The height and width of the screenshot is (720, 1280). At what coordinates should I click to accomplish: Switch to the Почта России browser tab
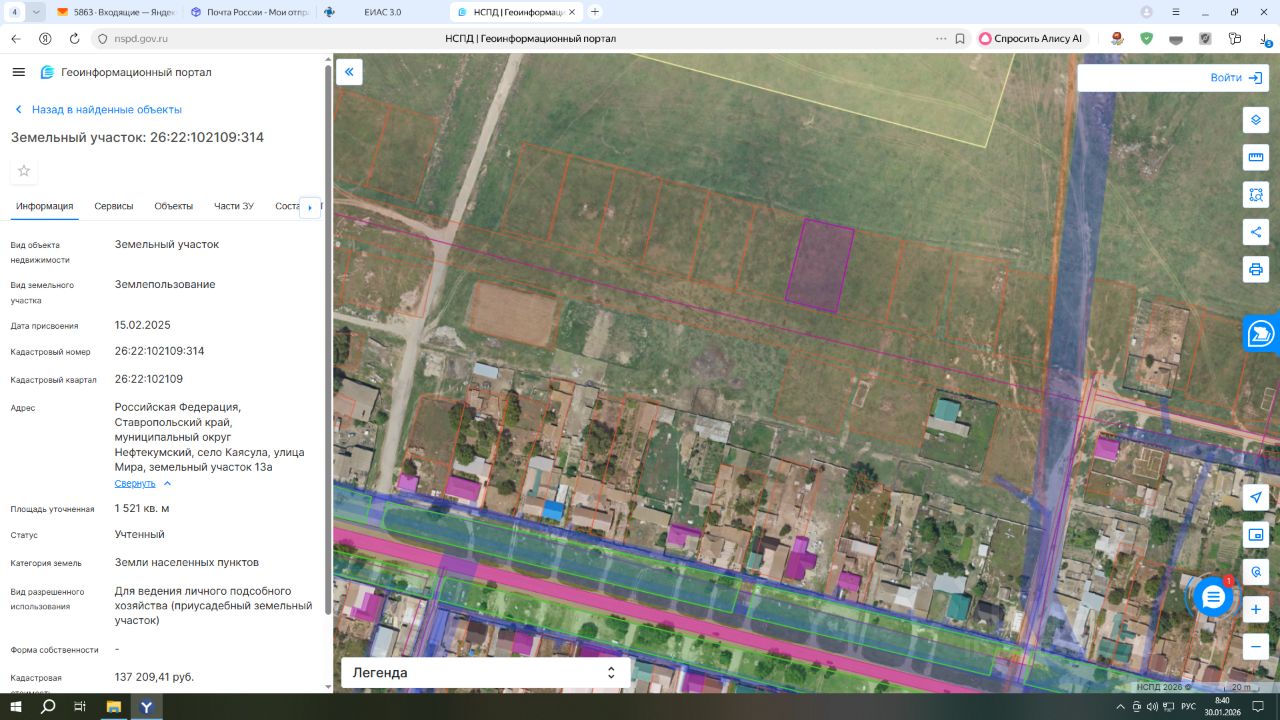coord(248,12)
